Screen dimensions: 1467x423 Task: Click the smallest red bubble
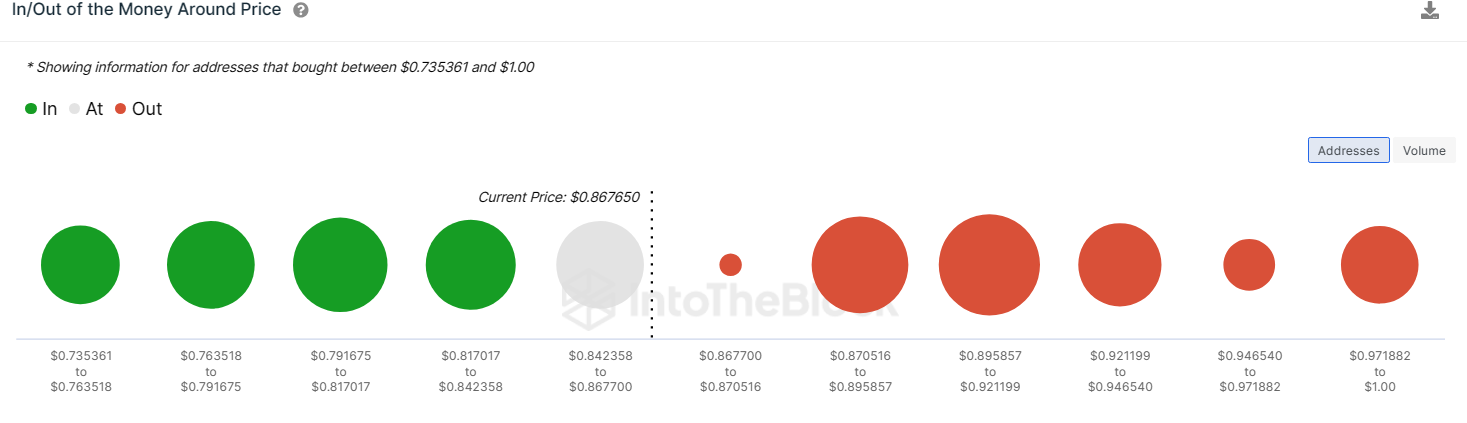click(x=730, y=265)
